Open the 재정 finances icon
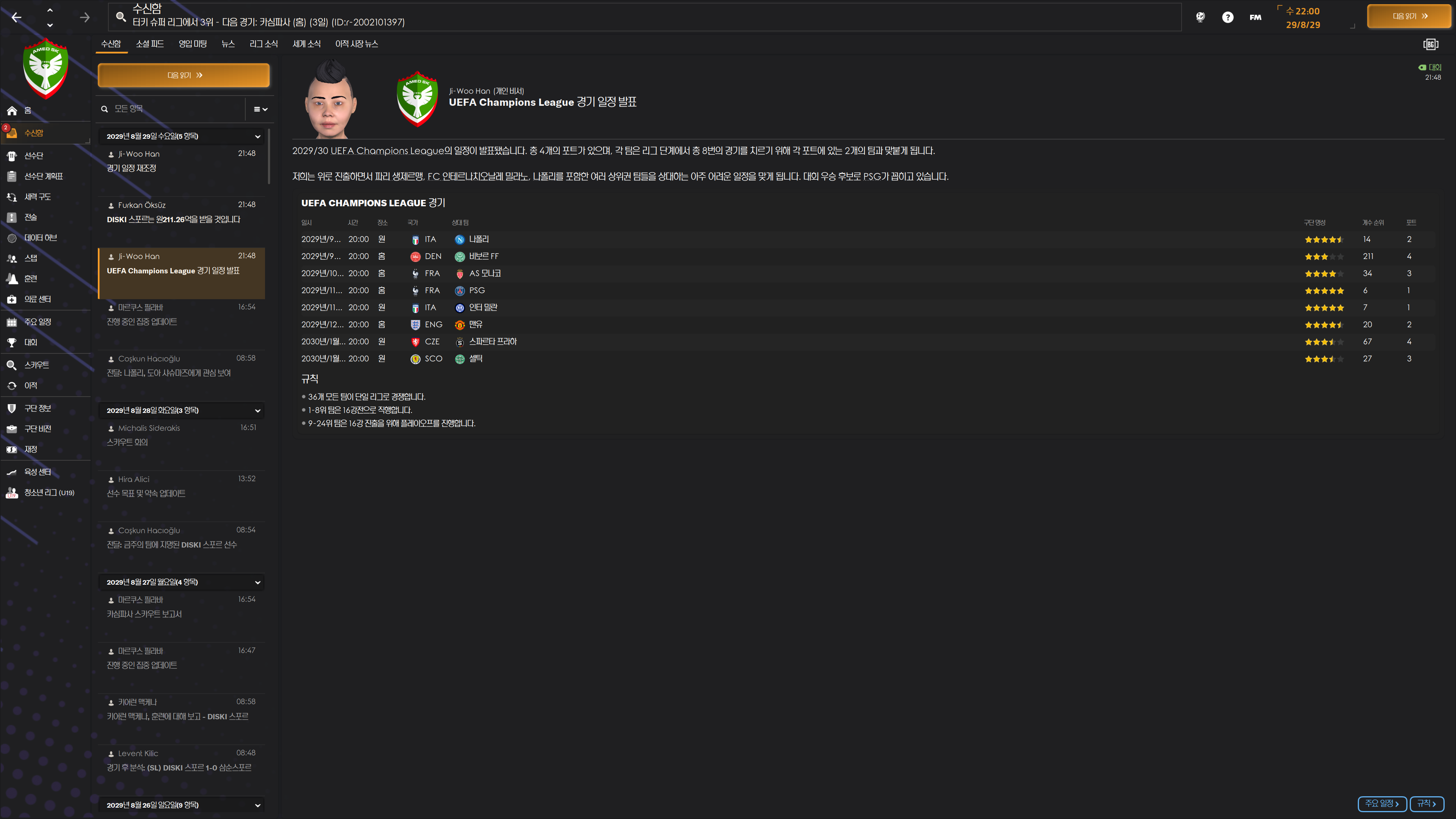The height and width of the screenshot is (819, 1456). coord(12,449)
